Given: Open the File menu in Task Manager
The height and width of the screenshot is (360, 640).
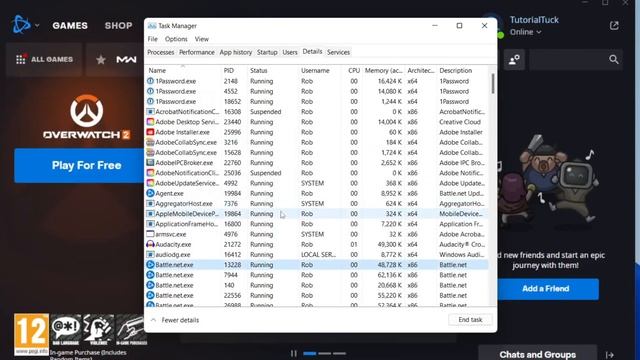Looking at the screenshot, I should pyautogui.click(x=153, y=39).
